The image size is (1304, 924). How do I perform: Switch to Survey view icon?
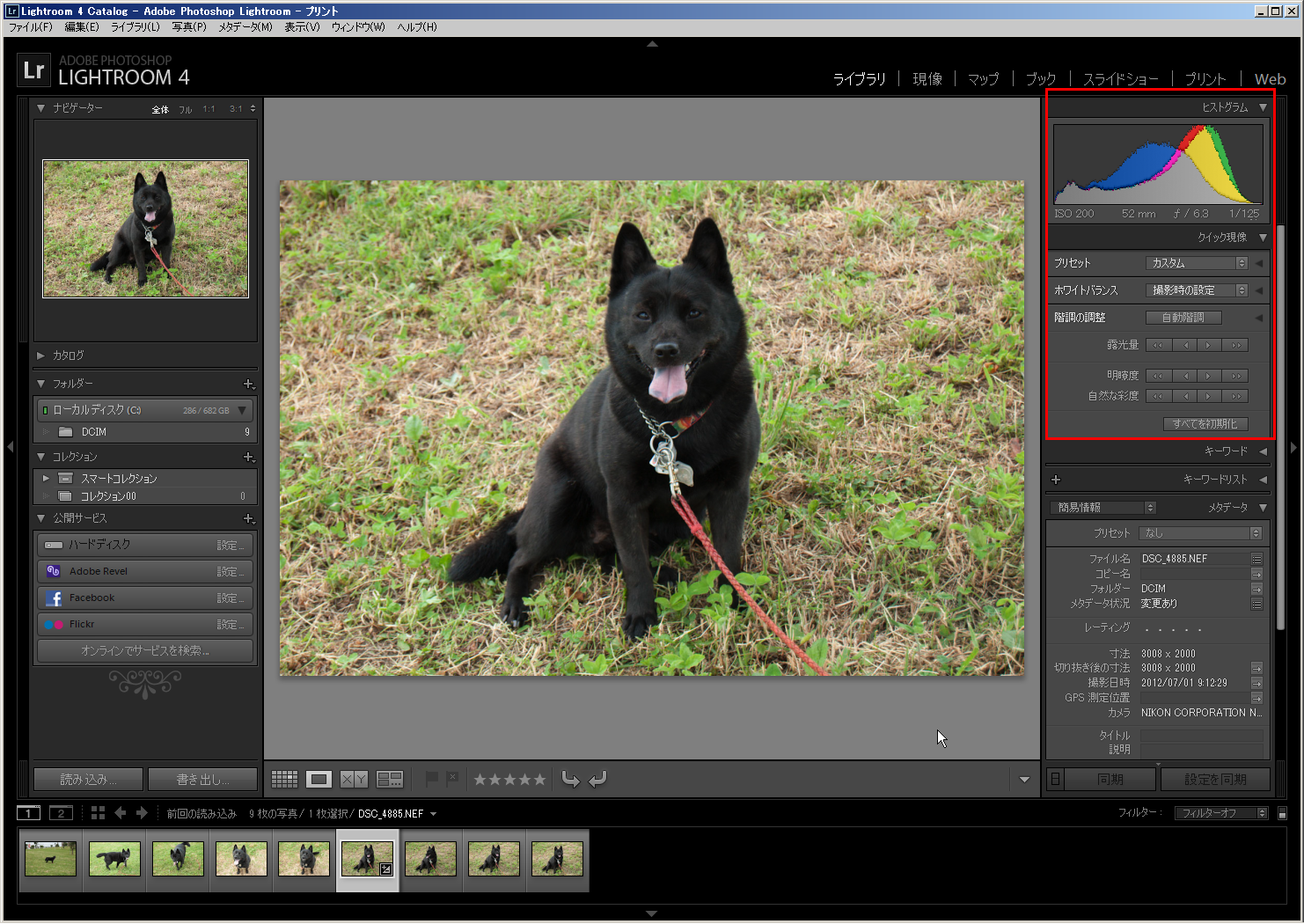coord(389,779)
